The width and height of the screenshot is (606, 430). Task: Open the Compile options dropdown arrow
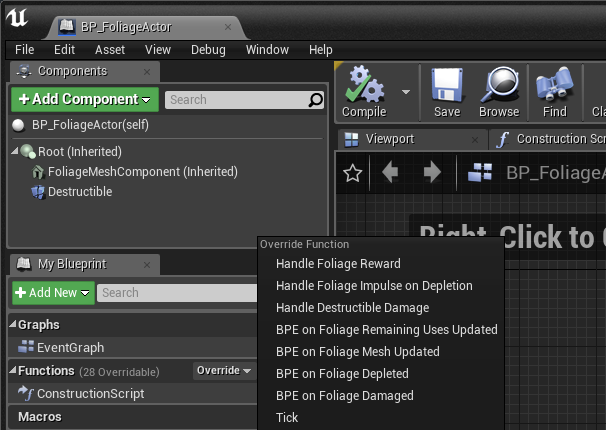coord(406,91)
